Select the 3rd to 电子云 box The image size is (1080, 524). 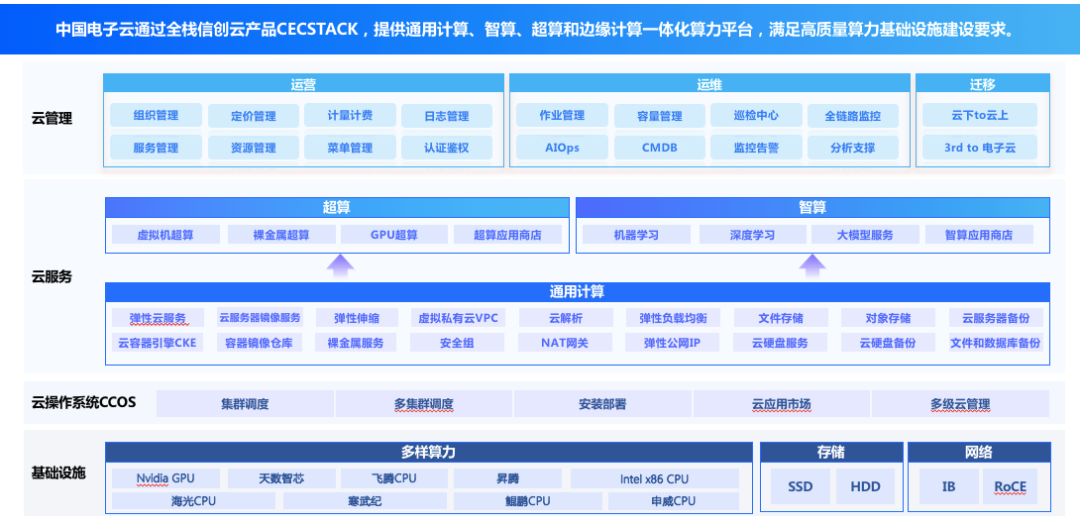coord(980,147)
